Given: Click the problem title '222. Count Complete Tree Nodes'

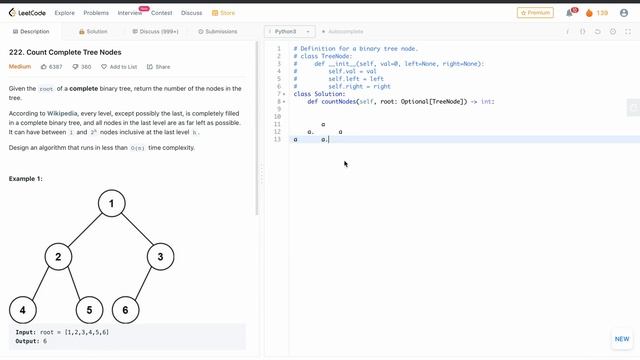Looking at the screenshot, I should 65,52.
